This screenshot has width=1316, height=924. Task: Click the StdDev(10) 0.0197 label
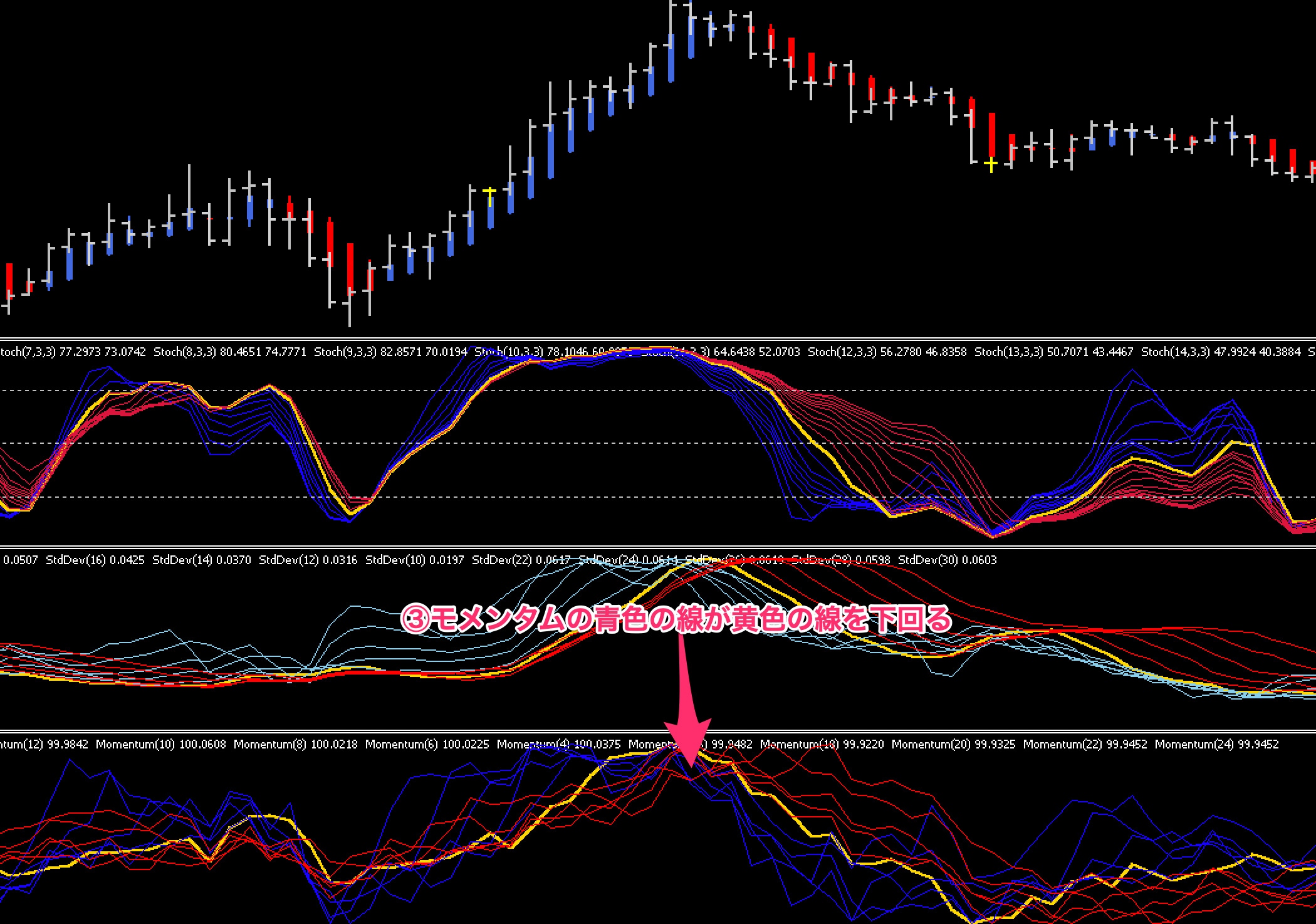[x=415, y=560]
